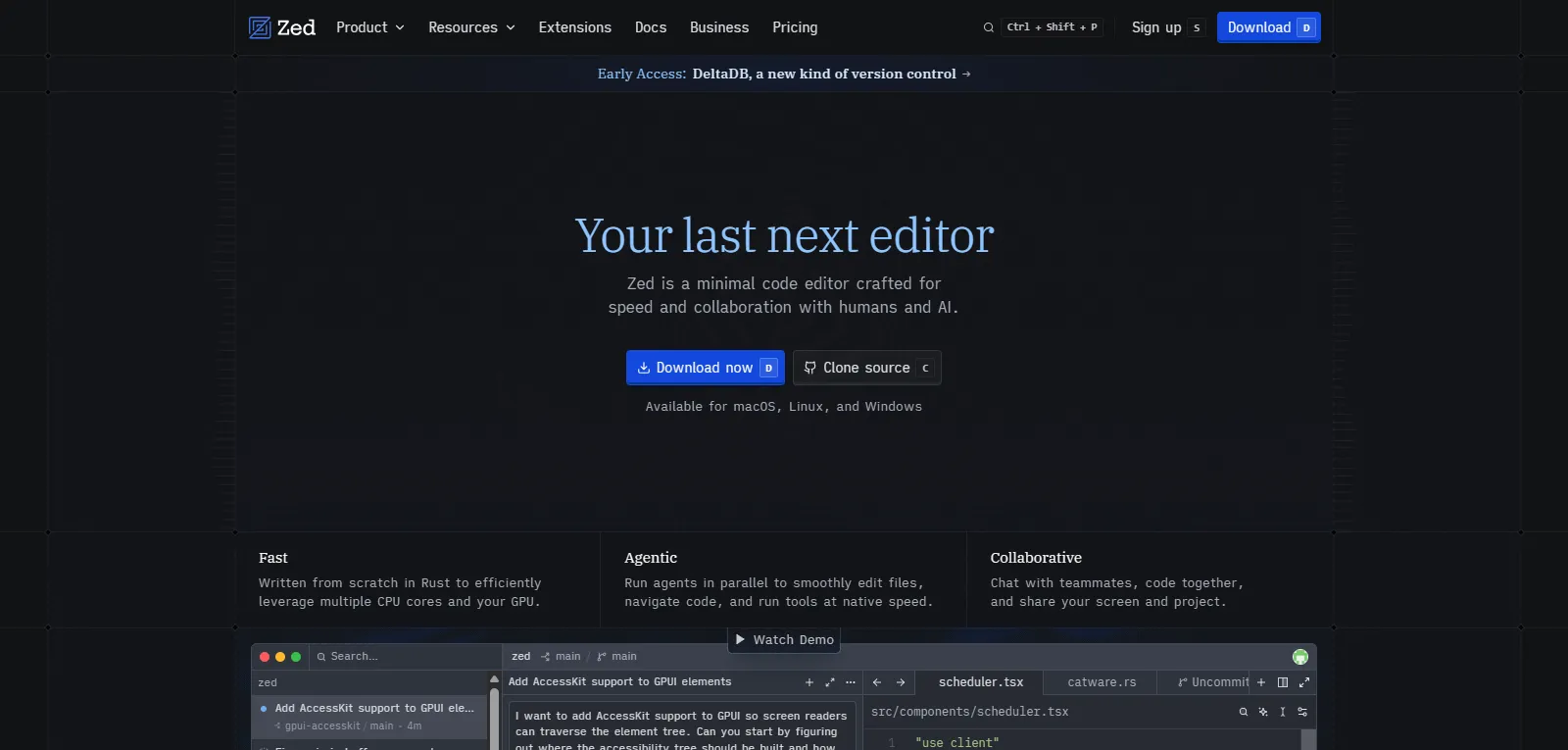Navigate forward with the right arrow icon
This screenshot has width=1568, height=750.
click(x=901, y=682)
